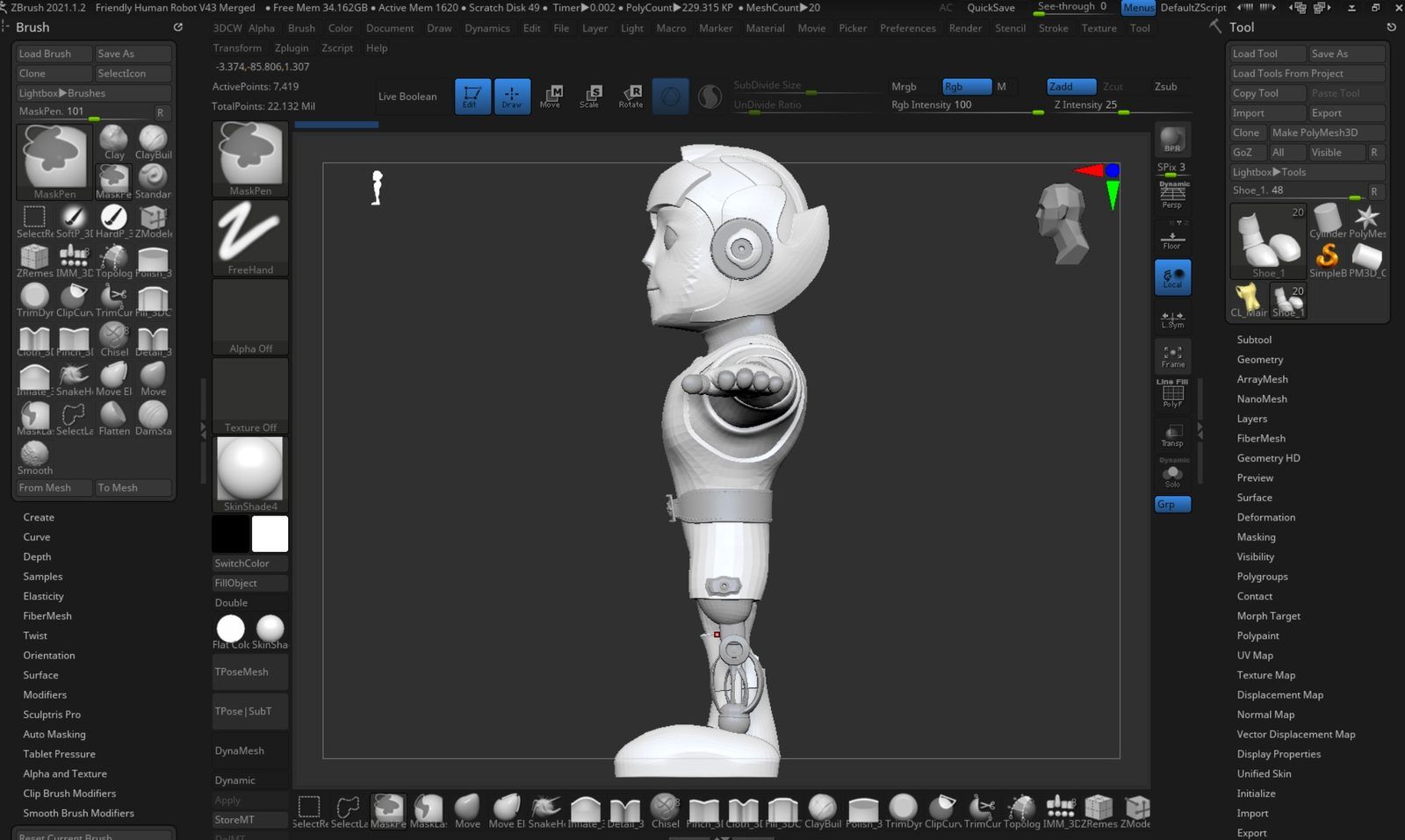Open the Zplugin menu
This screenshot has width=1405, height=840.
click(292, 48)
